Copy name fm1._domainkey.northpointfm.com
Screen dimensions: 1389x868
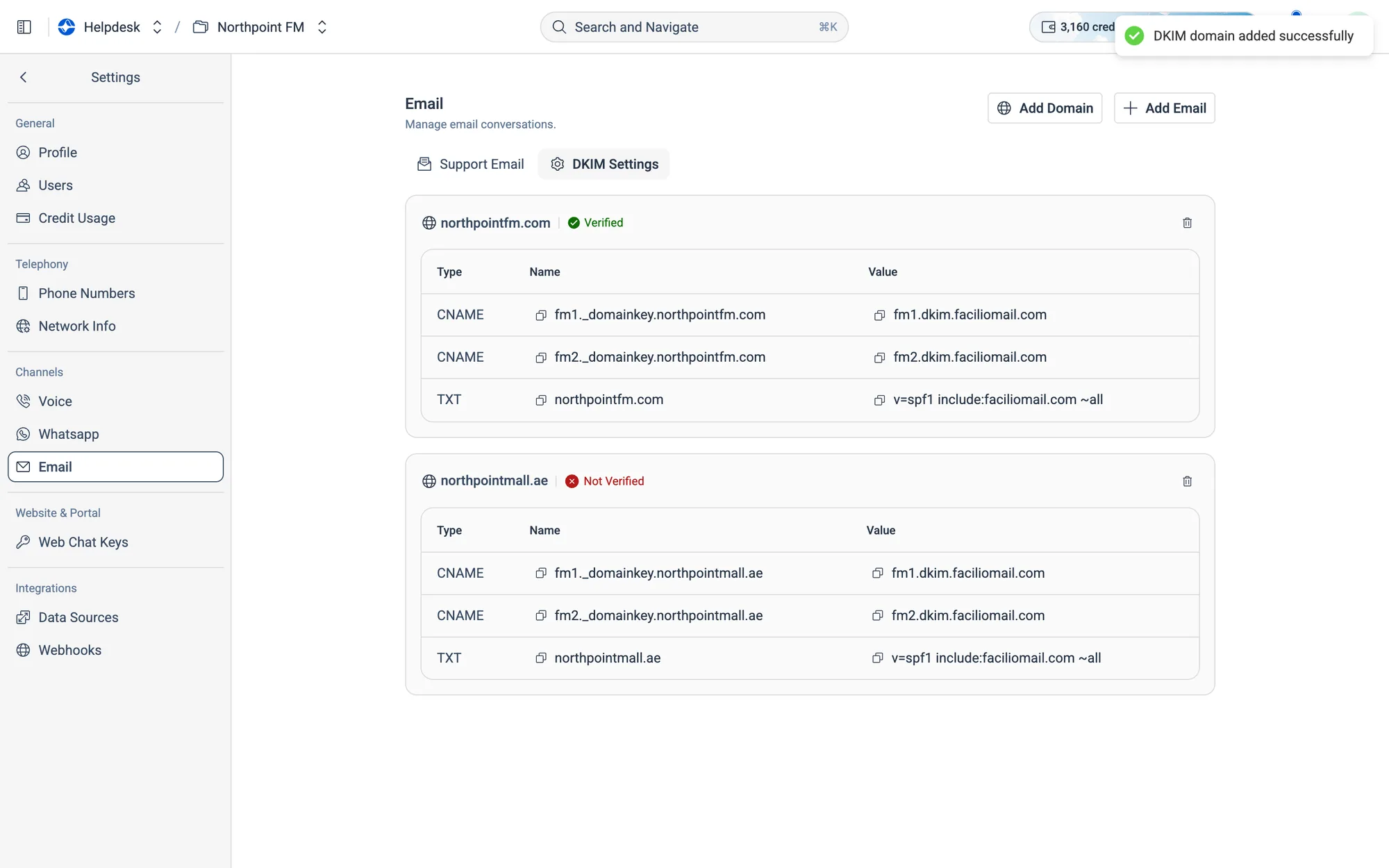[541, 315]
